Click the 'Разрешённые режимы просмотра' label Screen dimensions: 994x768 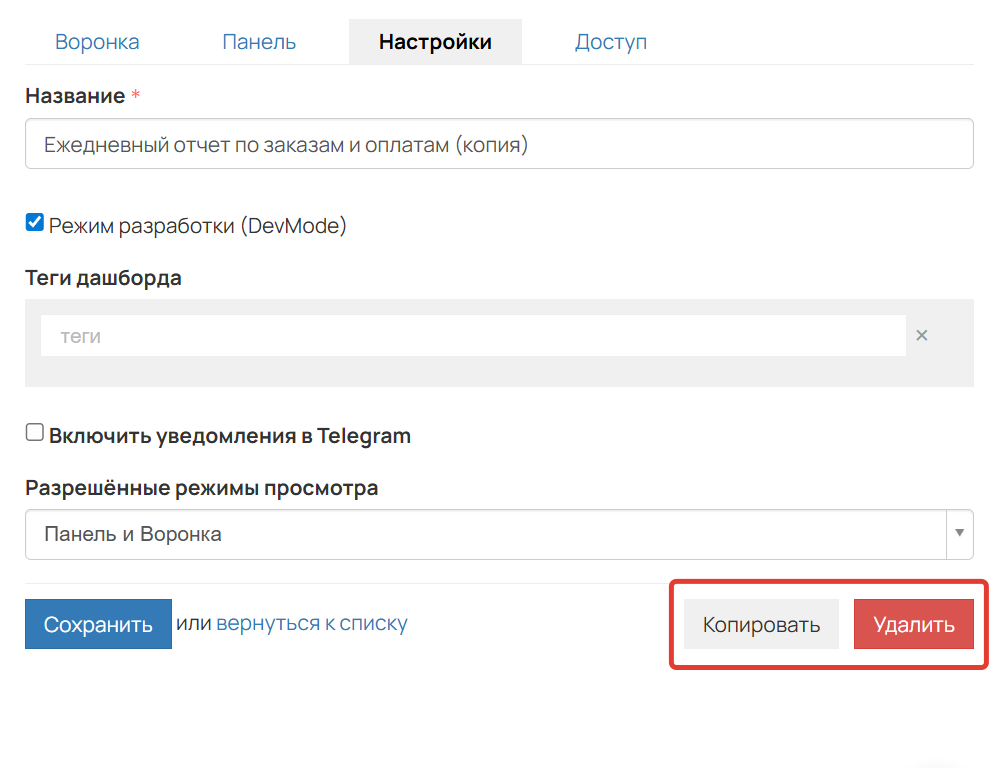point(201,489)
